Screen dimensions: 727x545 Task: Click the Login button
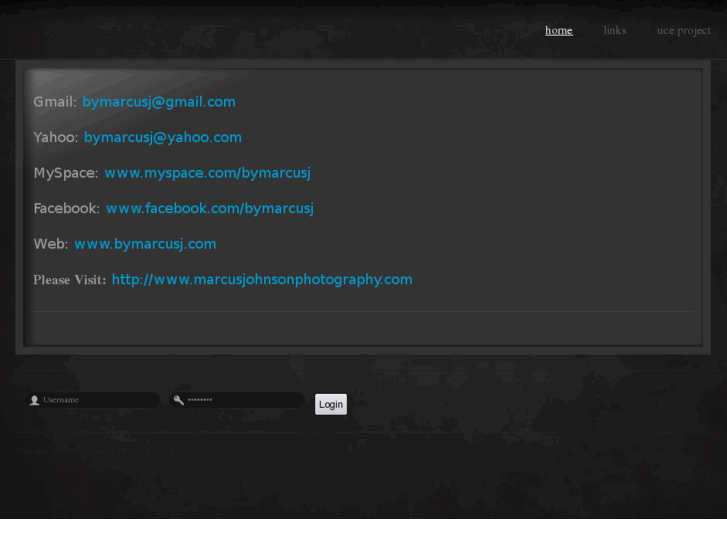tap(331, 404)
